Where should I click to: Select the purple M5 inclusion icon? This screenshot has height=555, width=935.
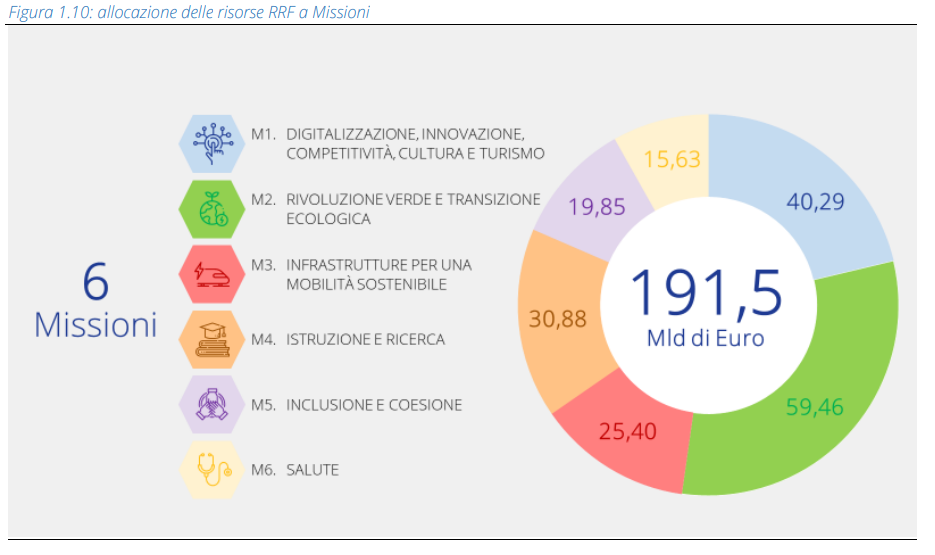click(x=211, y=404)
